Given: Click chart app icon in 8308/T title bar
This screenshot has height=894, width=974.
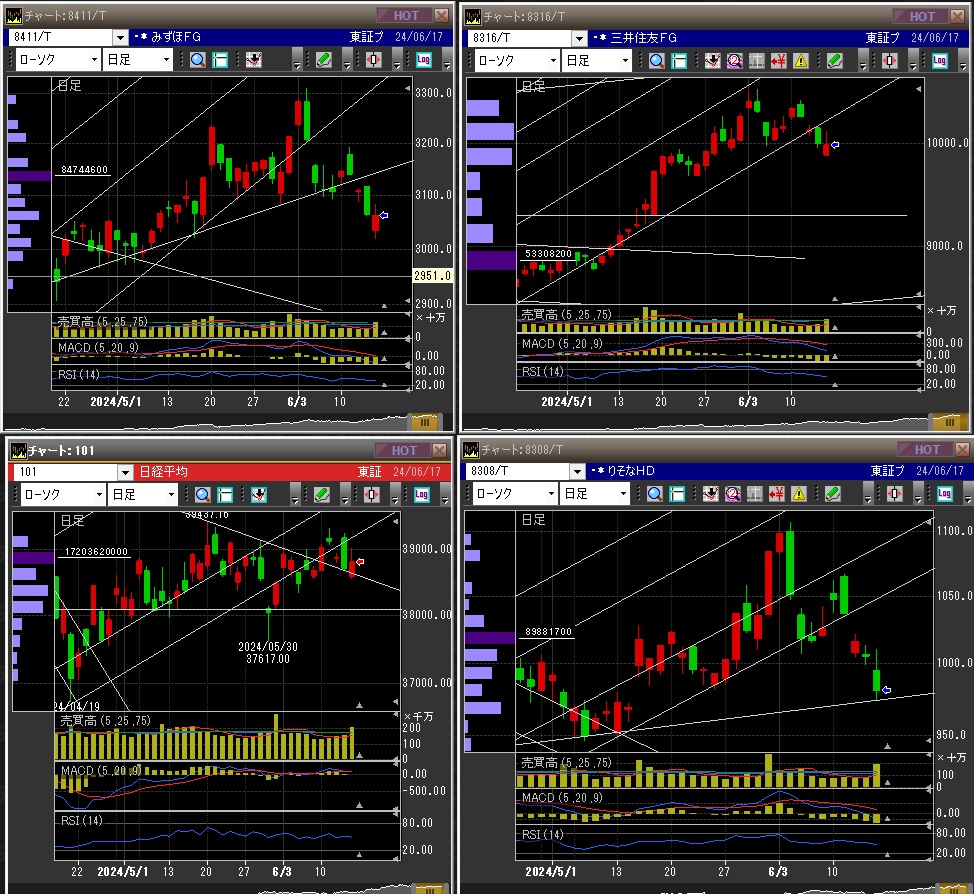Looking at the screenshot, I should (x=471, y=449).
